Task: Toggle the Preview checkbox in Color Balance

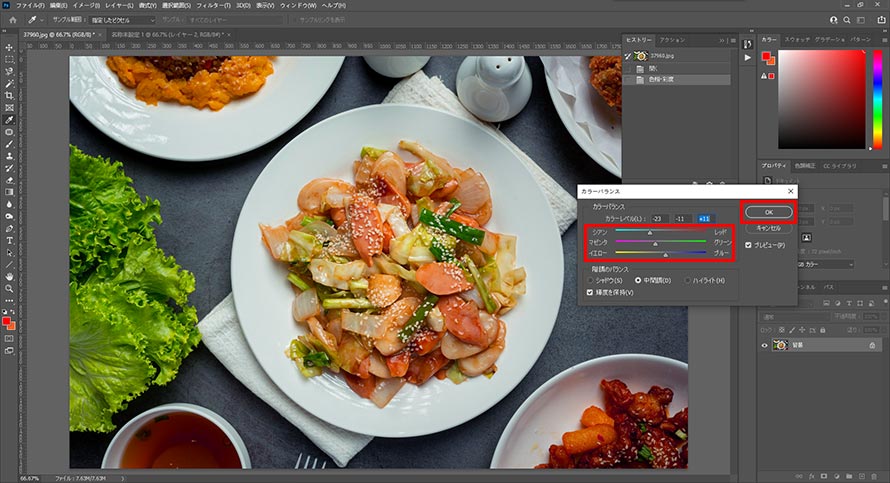Action: click(x=748, y=245)
